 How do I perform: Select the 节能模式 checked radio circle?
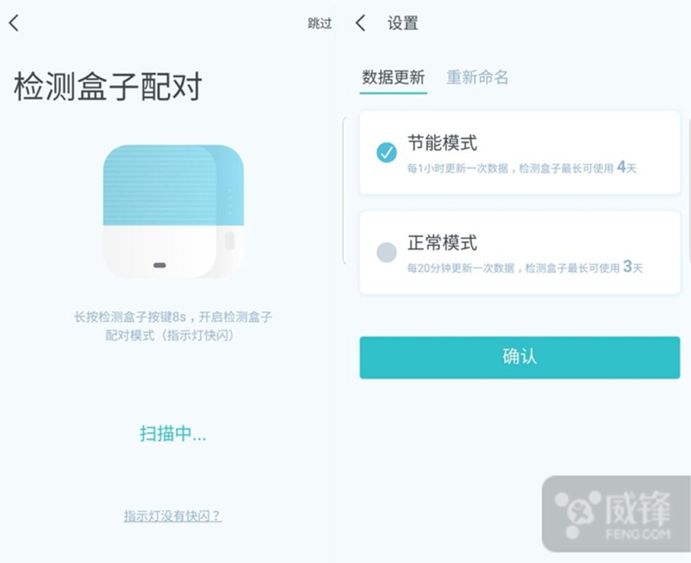386,152
